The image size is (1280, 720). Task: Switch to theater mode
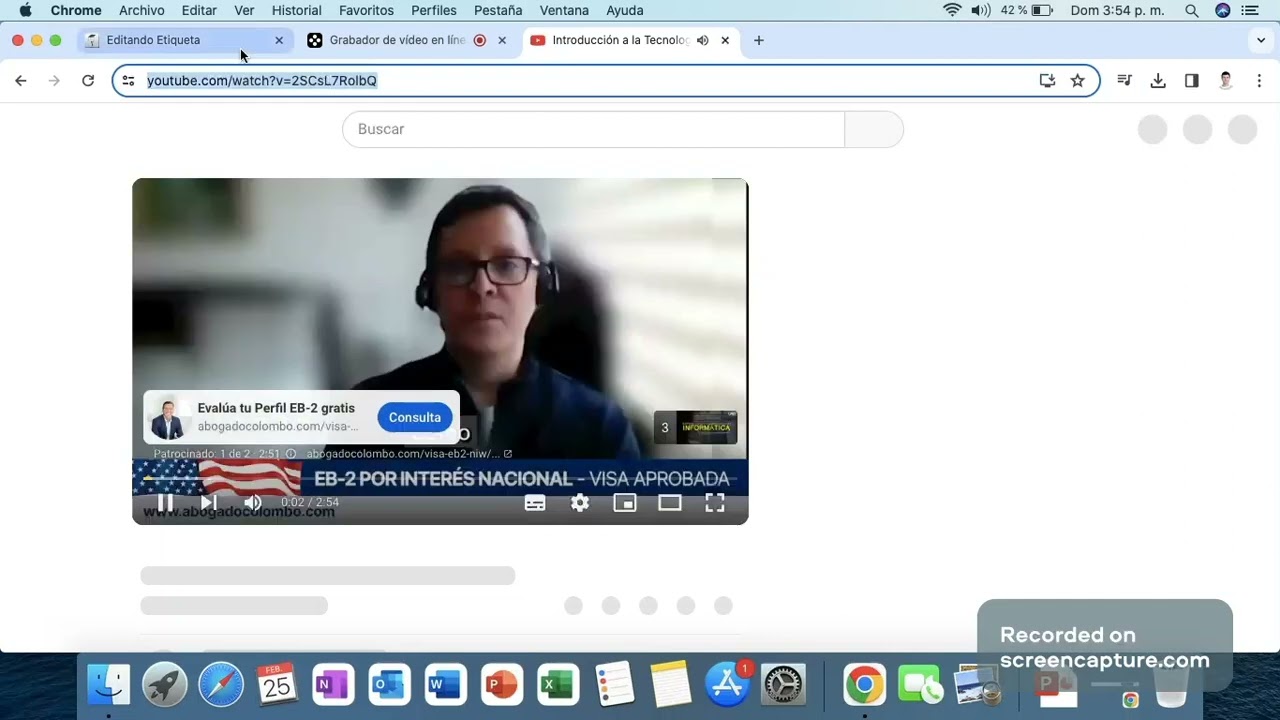click(x=669, y=503)
